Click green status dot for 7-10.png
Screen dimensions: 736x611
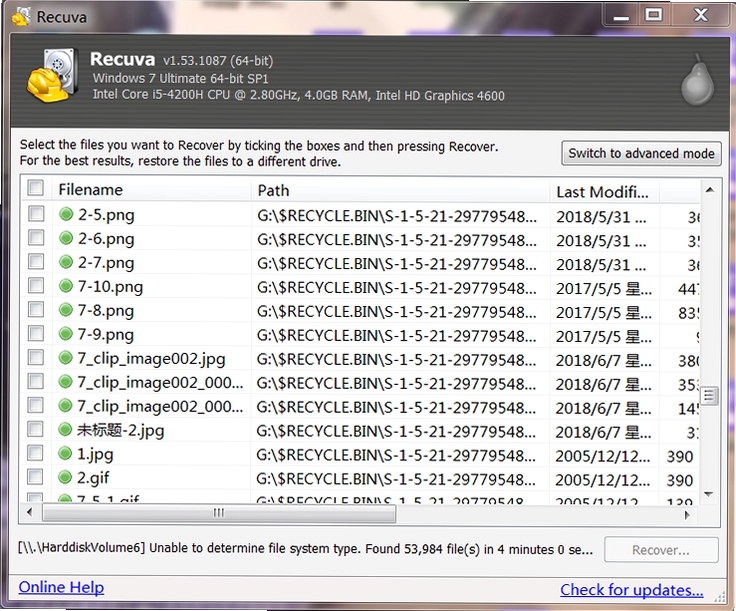coord(66,286)
